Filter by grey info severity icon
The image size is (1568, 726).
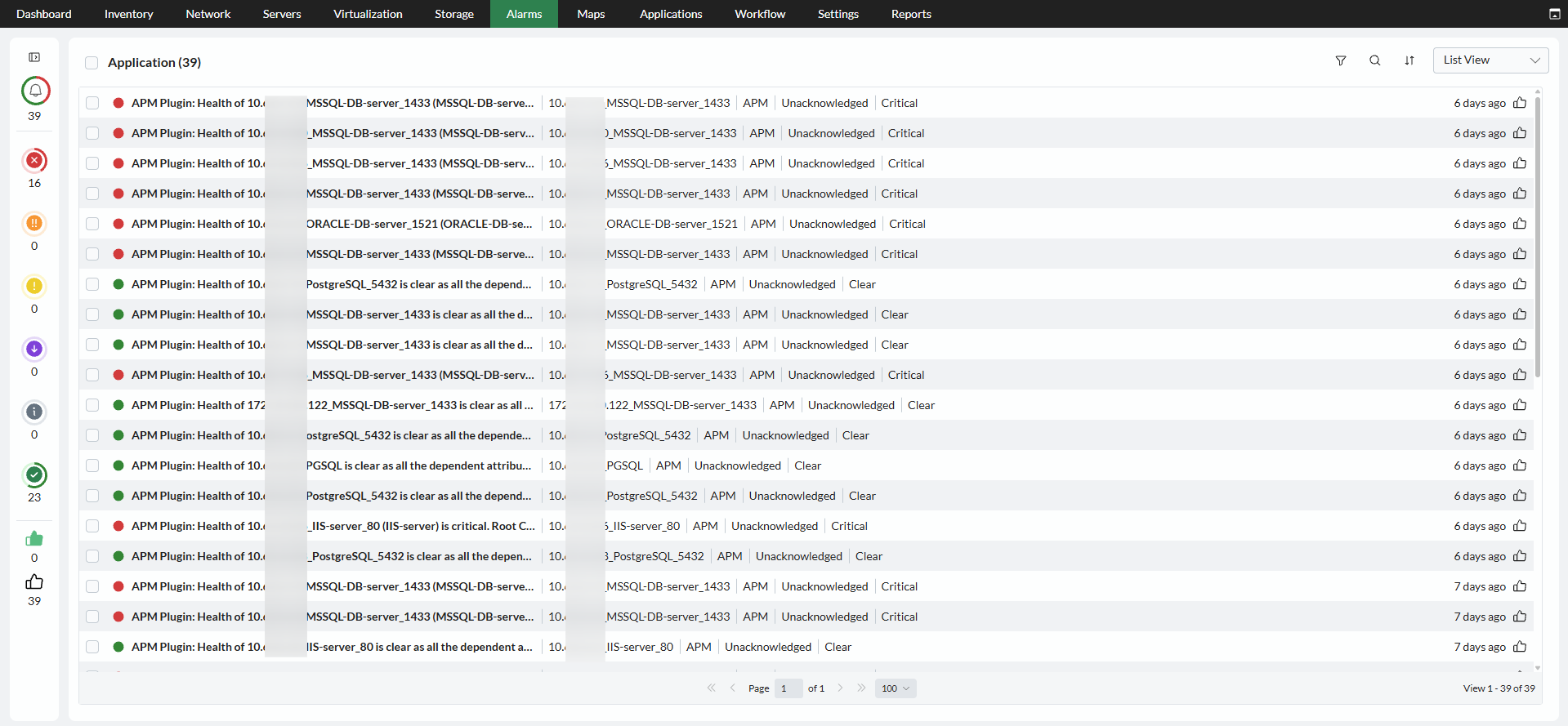(x=34, y=412)
